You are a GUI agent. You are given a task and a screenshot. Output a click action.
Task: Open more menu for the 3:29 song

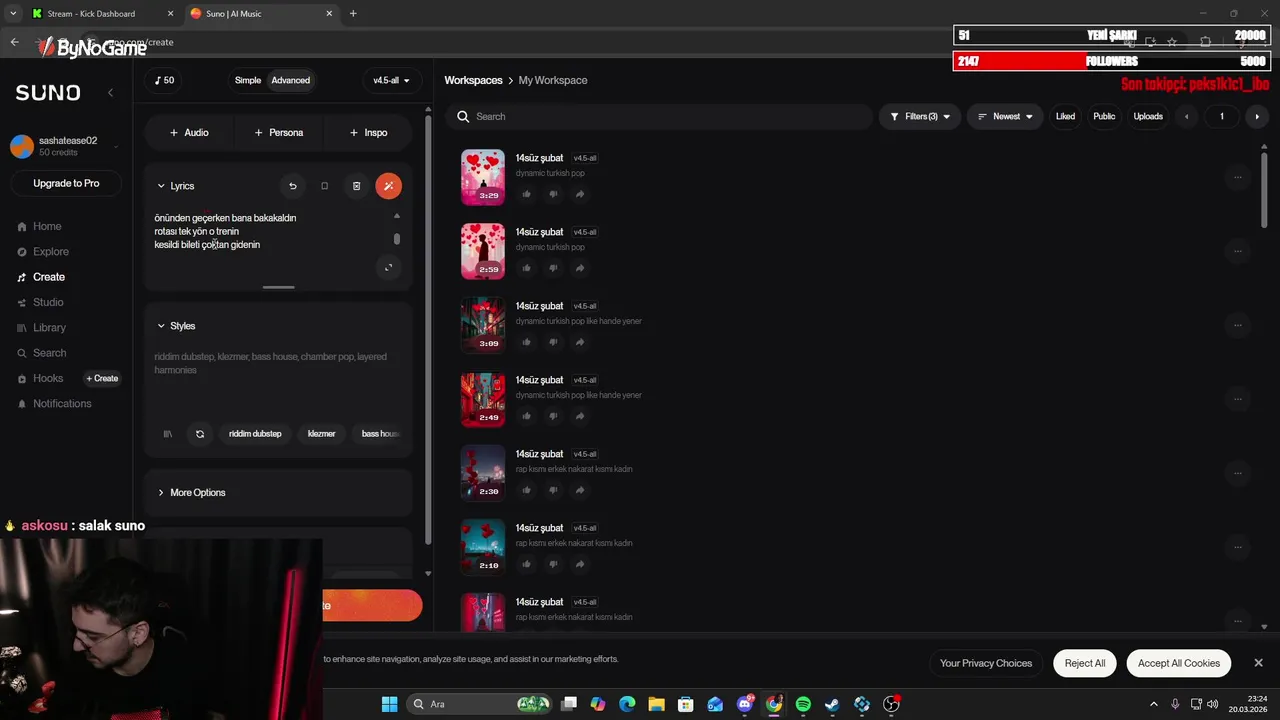click(1237, 177)
